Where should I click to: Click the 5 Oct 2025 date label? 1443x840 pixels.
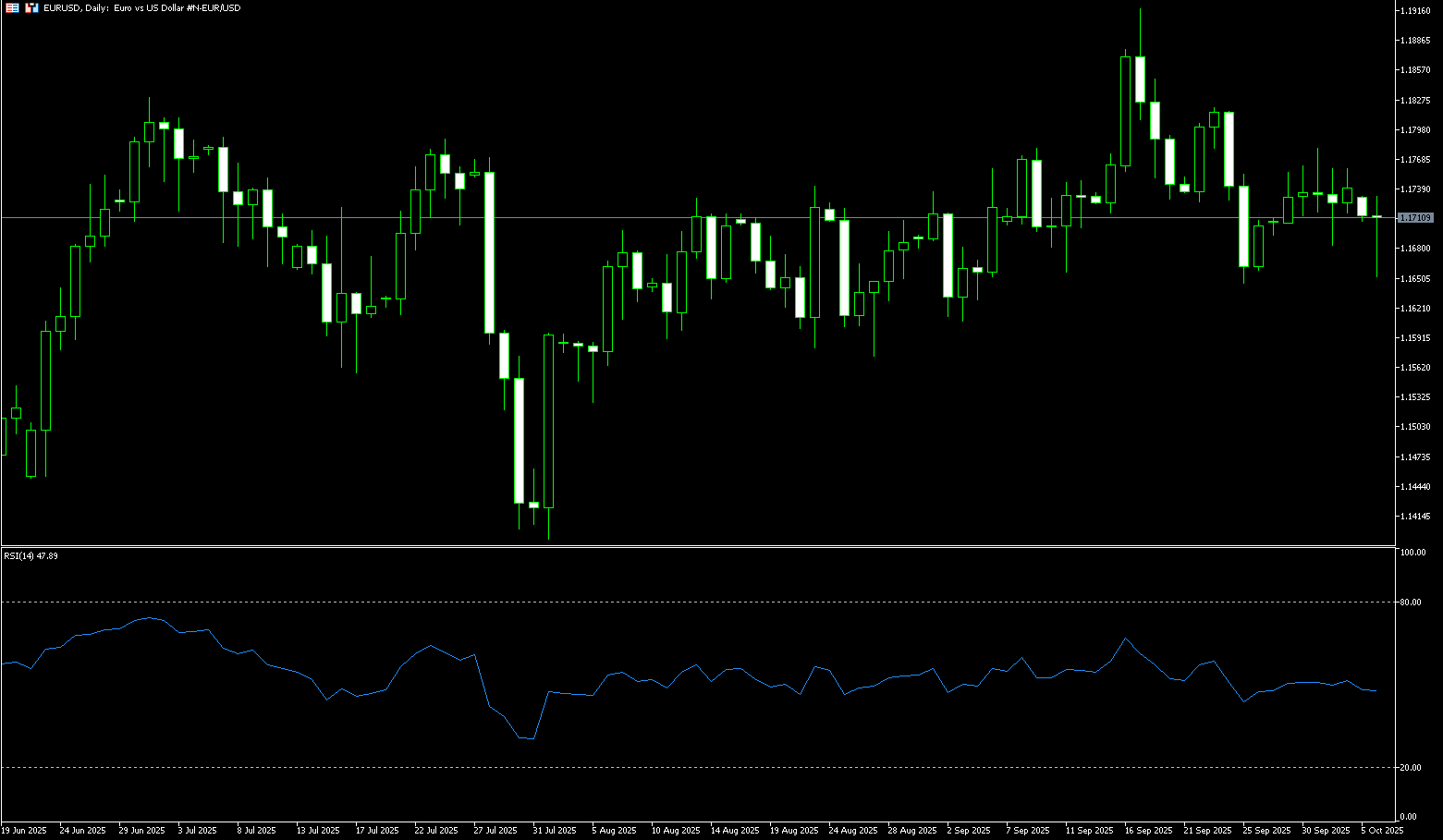[x=1382, y=831]
